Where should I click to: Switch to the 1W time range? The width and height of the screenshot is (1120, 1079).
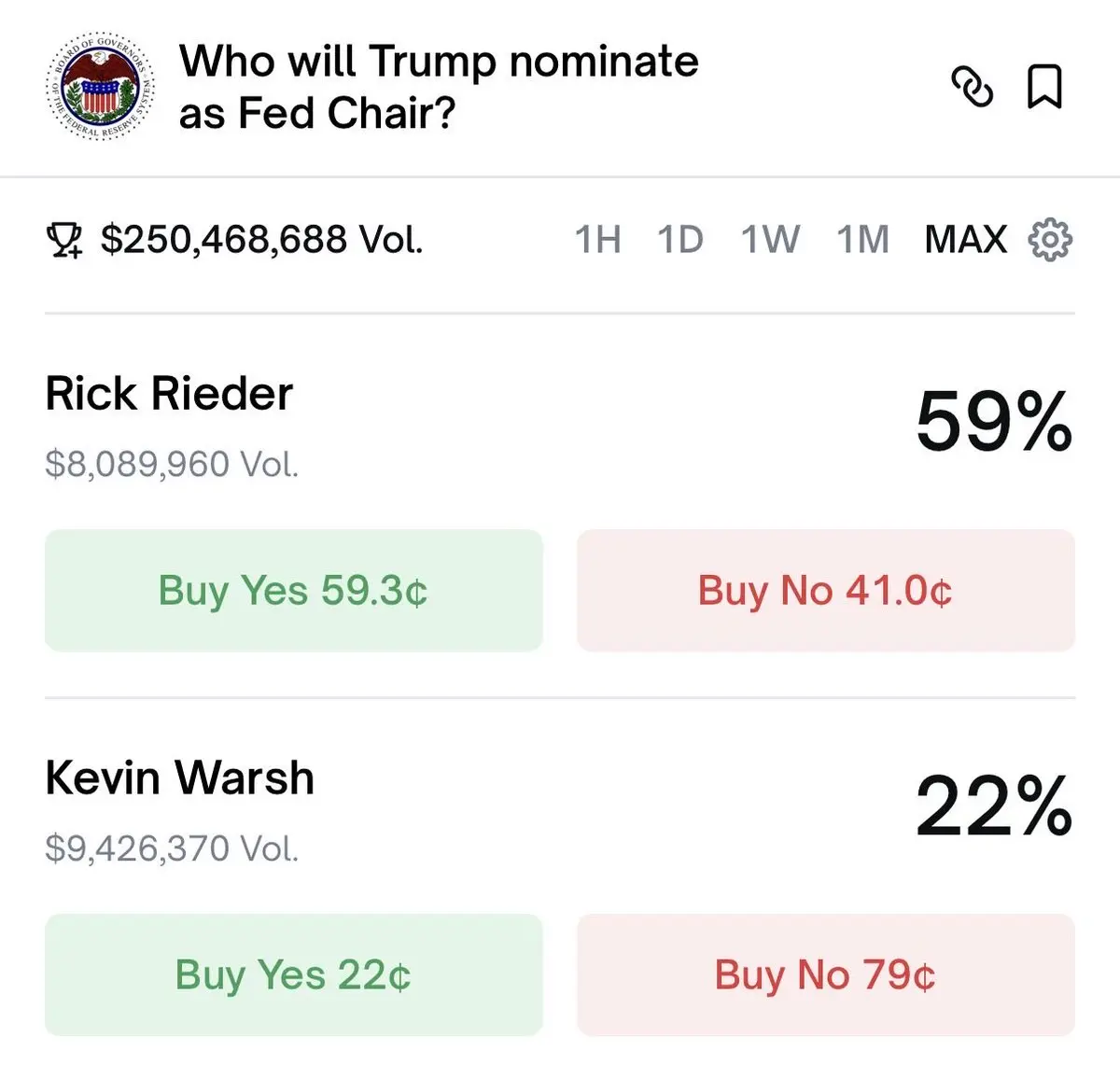770,240
